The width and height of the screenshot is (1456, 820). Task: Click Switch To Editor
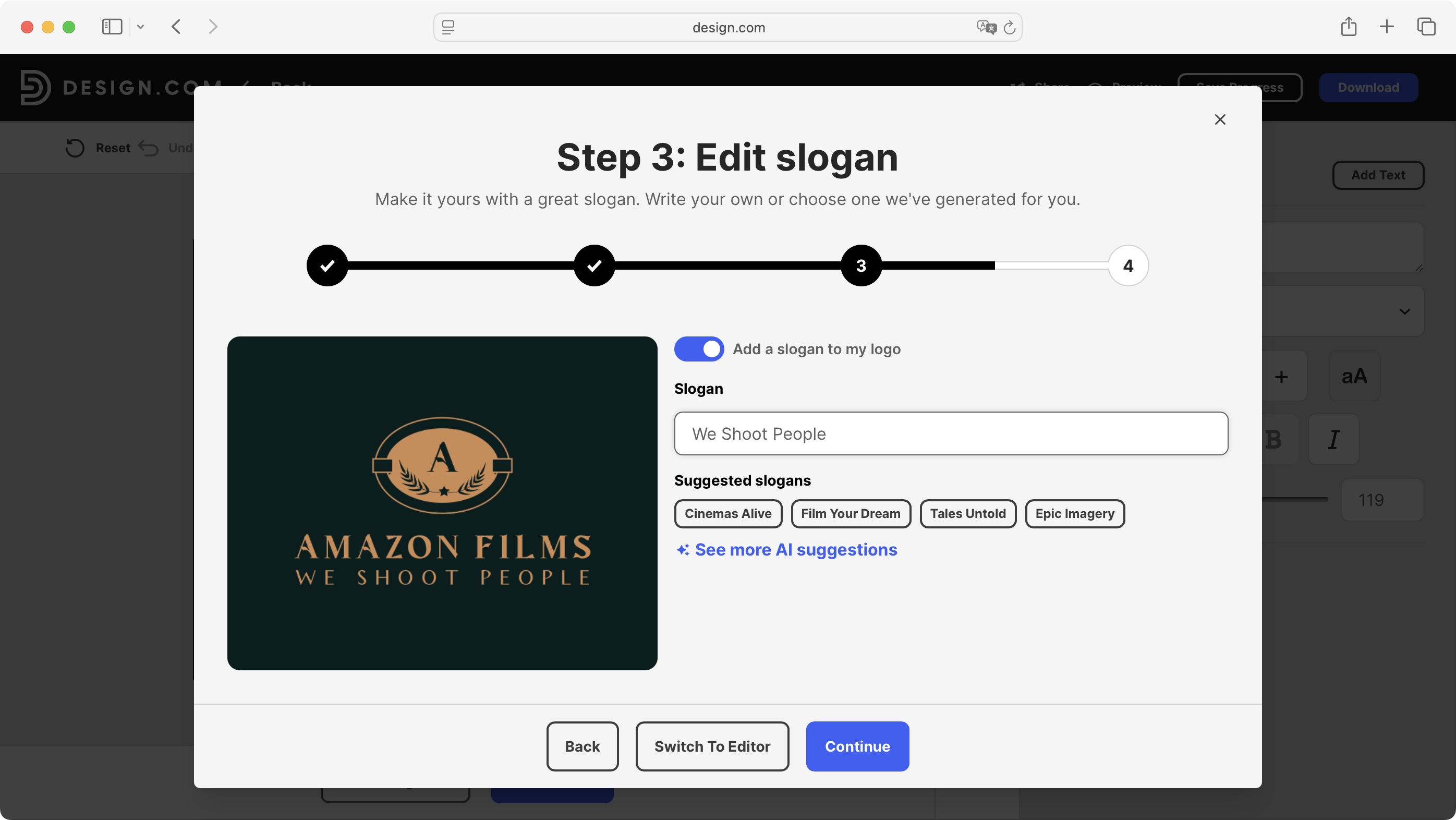coord(712,746)
